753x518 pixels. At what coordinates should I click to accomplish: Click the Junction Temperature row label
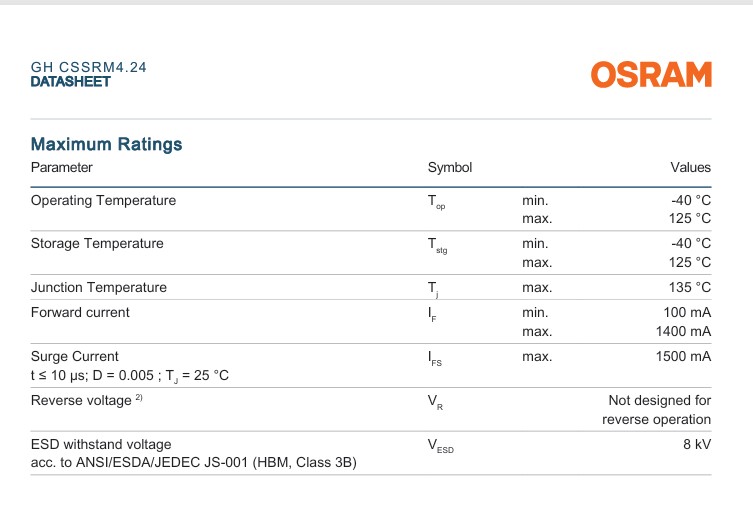98,287
